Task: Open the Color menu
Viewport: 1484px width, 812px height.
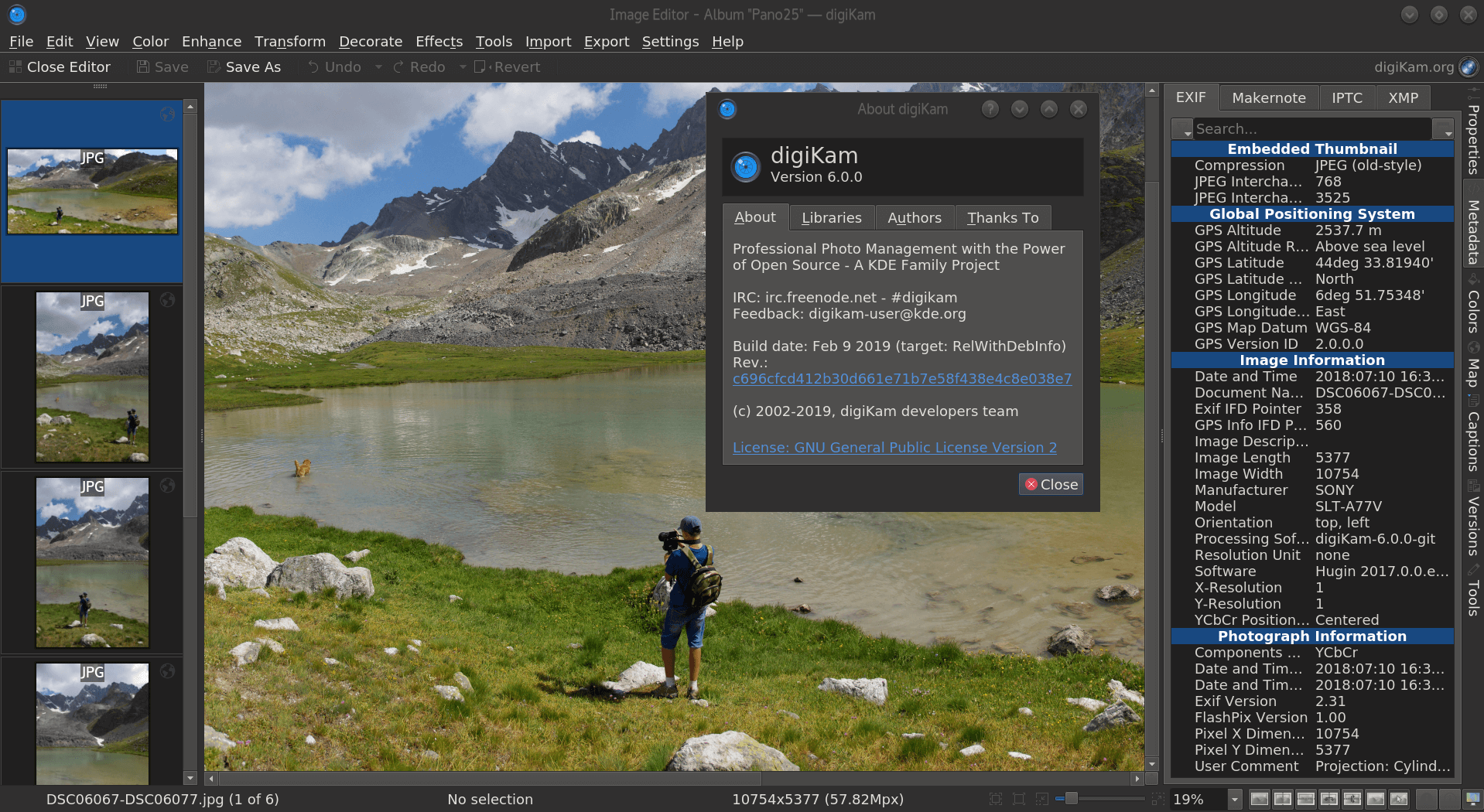Action: pos(150,42)
